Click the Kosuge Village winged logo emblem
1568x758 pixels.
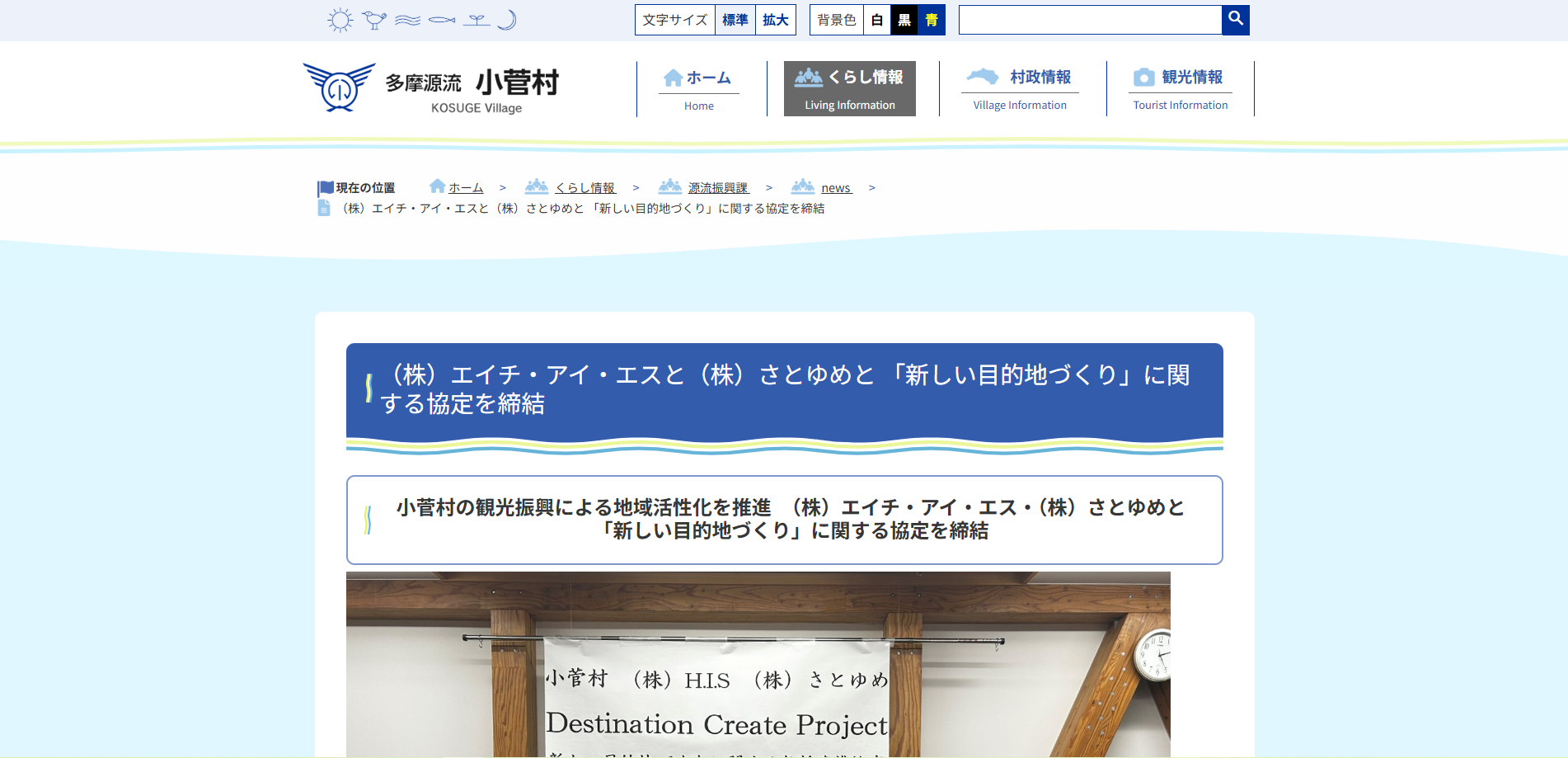pyautogui.click(x=339, y=87)
